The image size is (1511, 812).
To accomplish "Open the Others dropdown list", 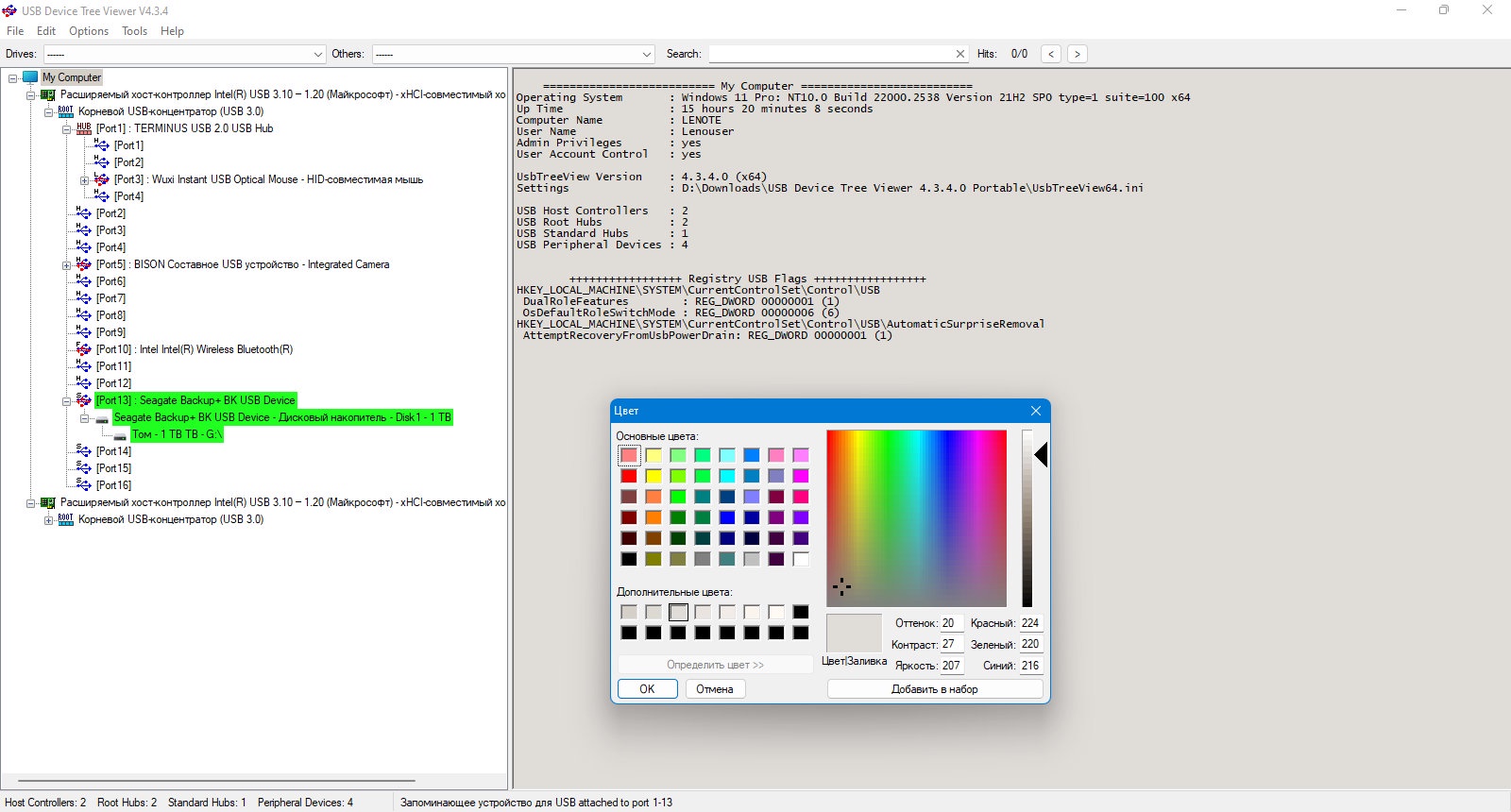I will pyautogui.click(x=647, y=55).
